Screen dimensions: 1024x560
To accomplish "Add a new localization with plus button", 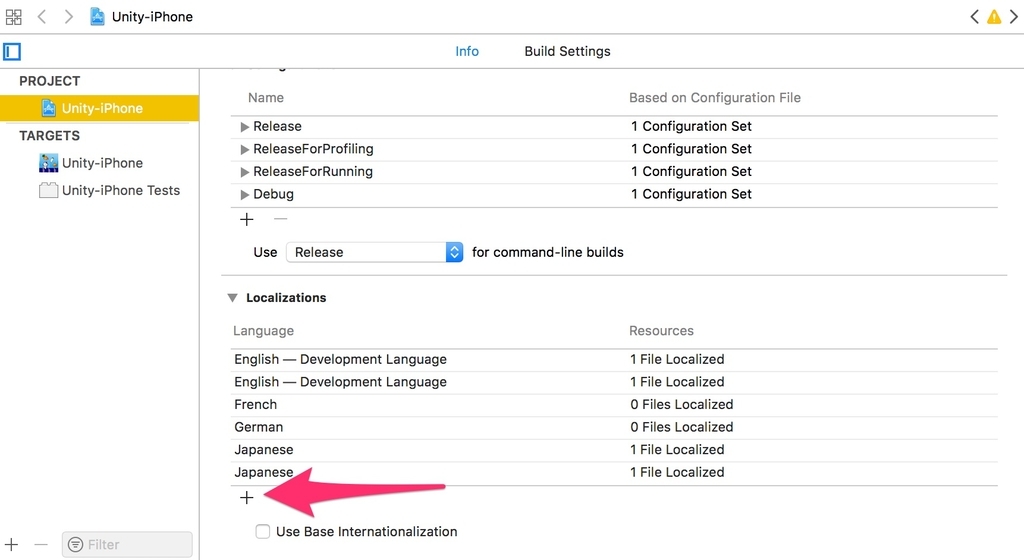I will (247, 498).
